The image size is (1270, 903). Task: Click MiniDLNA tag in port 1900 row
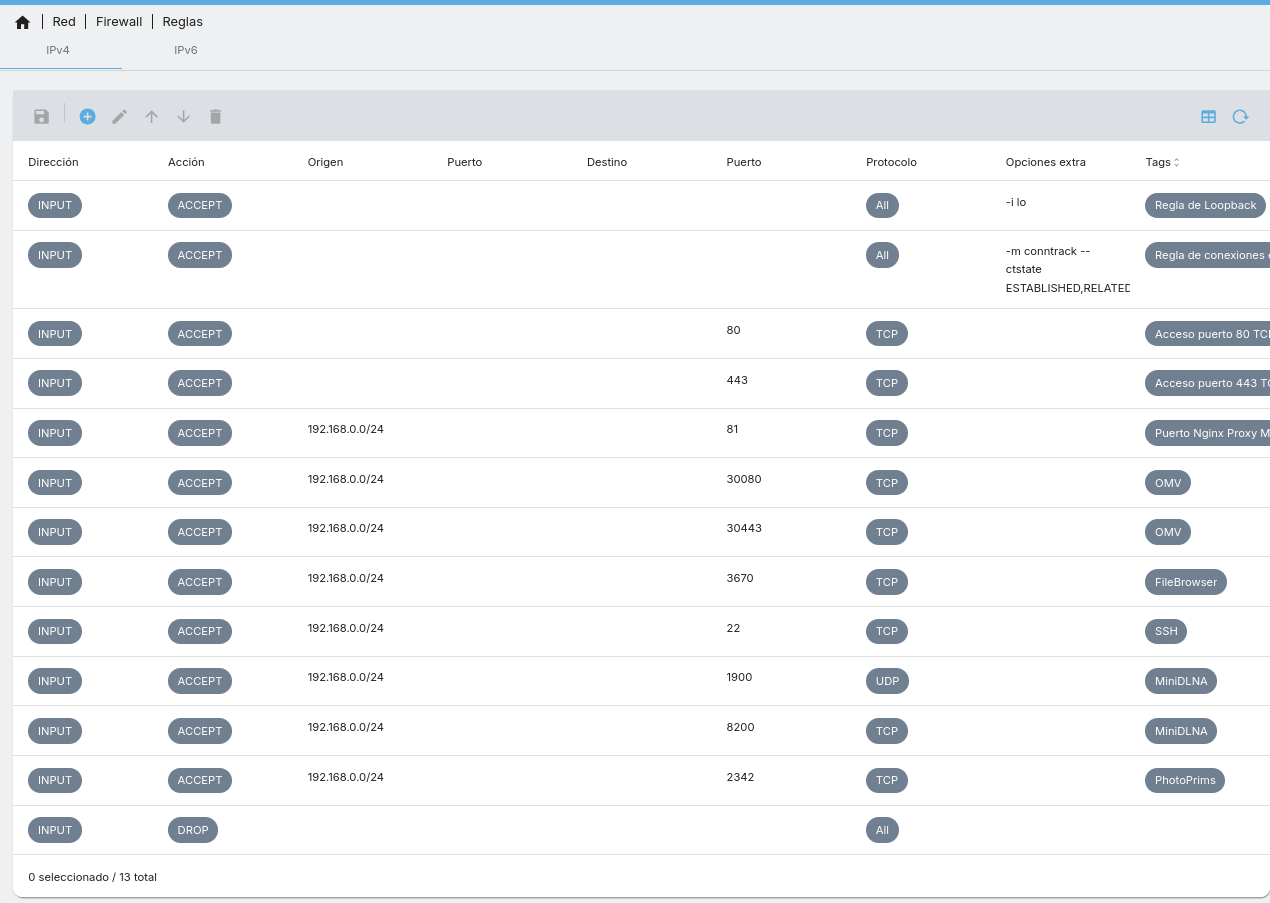pyautogui.click(x=1181, y=681)
